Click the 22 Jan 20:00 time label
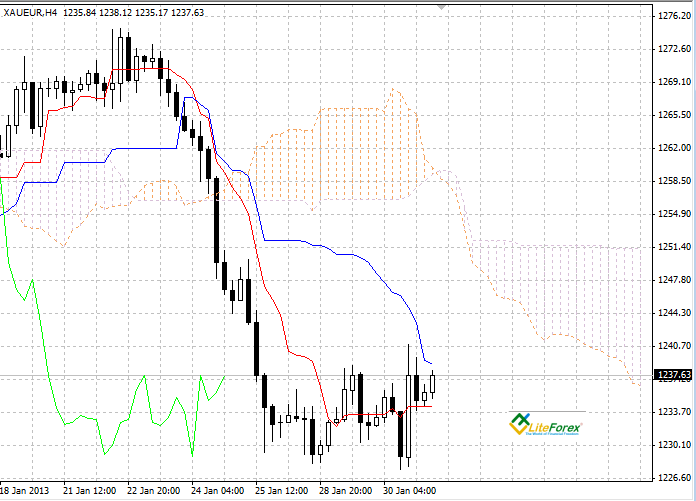Screen dimensions: 696x501 point(154,491)
